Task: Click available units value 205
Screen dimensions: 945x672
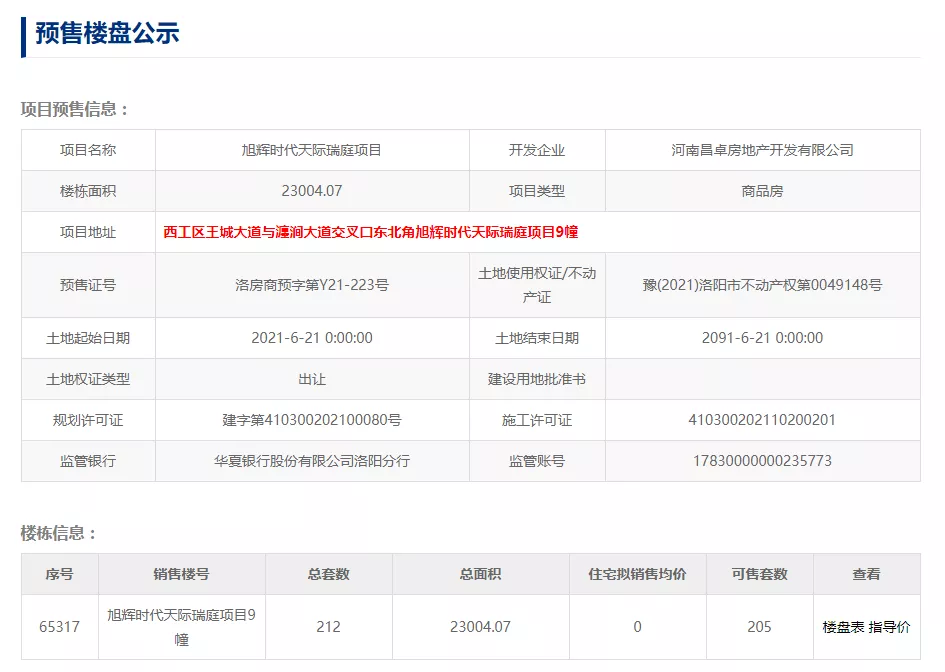Action: 759,627
